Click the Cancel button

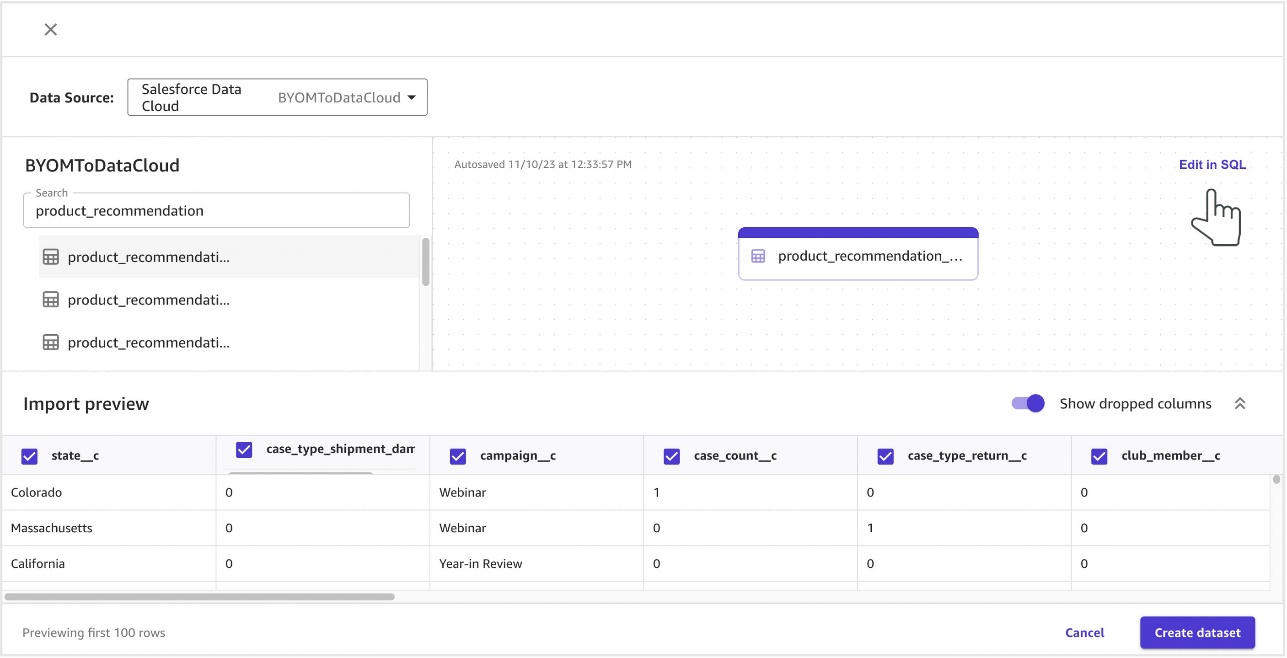[1084, 633]
